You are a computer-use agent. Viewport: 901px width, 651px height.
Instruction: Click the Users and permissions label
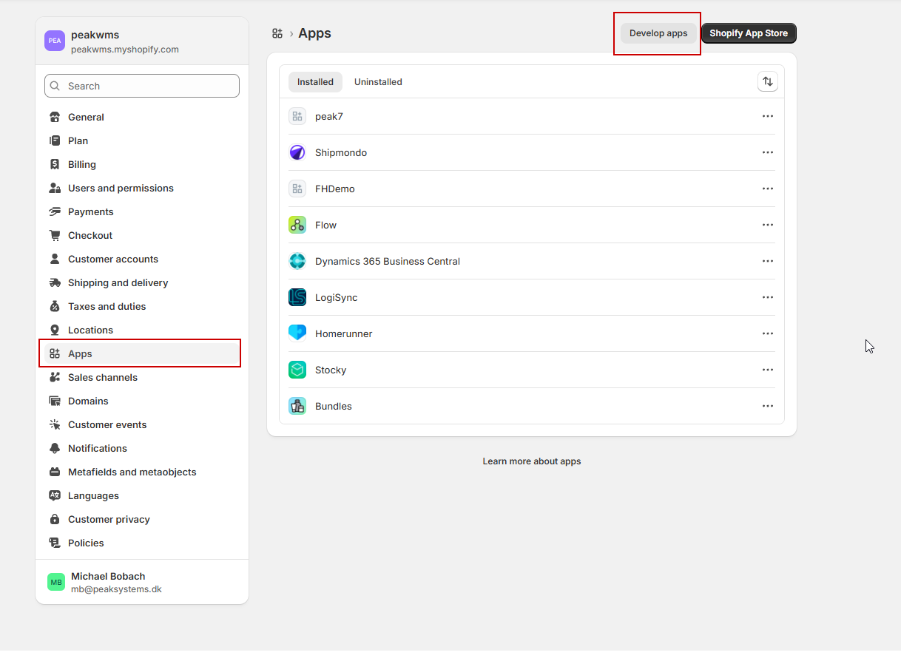(x=121, y=188)
